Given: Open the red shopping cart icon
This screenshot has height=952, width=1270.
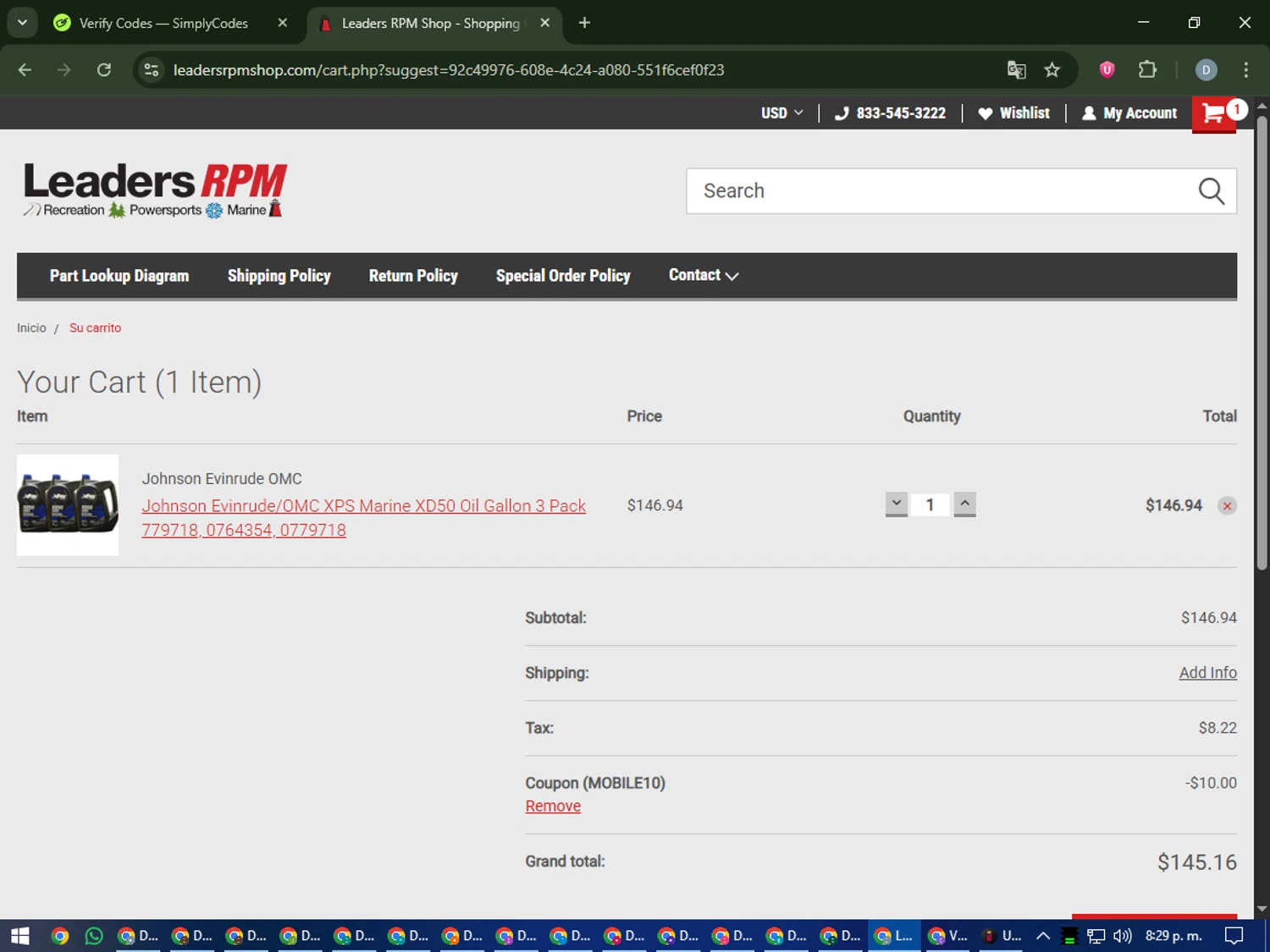Looking at the screenshot, I should [x=1214, y=113].
